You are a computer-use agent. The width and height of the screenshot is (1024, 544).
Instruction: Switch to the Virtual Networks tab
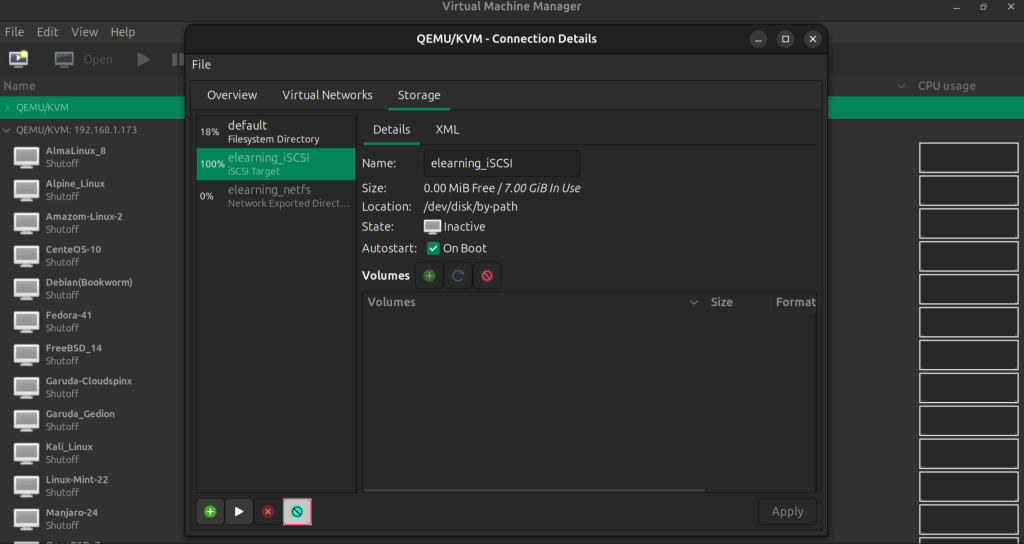327,95
